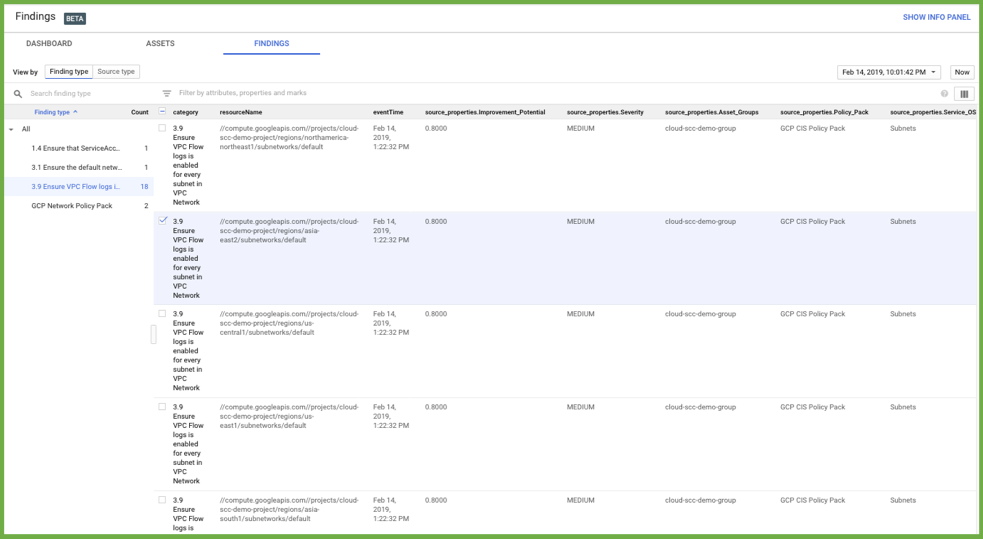Click source_properties.Service_OS column header
The height and width of the screenshot is (539, 983).
click(932, 112)
